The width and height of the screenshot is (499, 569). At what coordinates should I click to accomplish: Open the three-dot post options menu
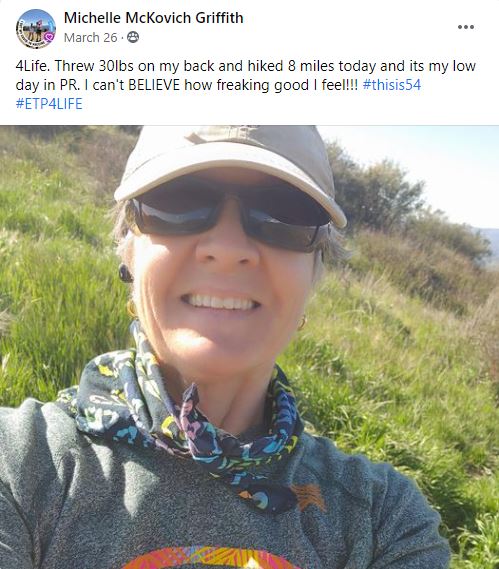[466, 27]
